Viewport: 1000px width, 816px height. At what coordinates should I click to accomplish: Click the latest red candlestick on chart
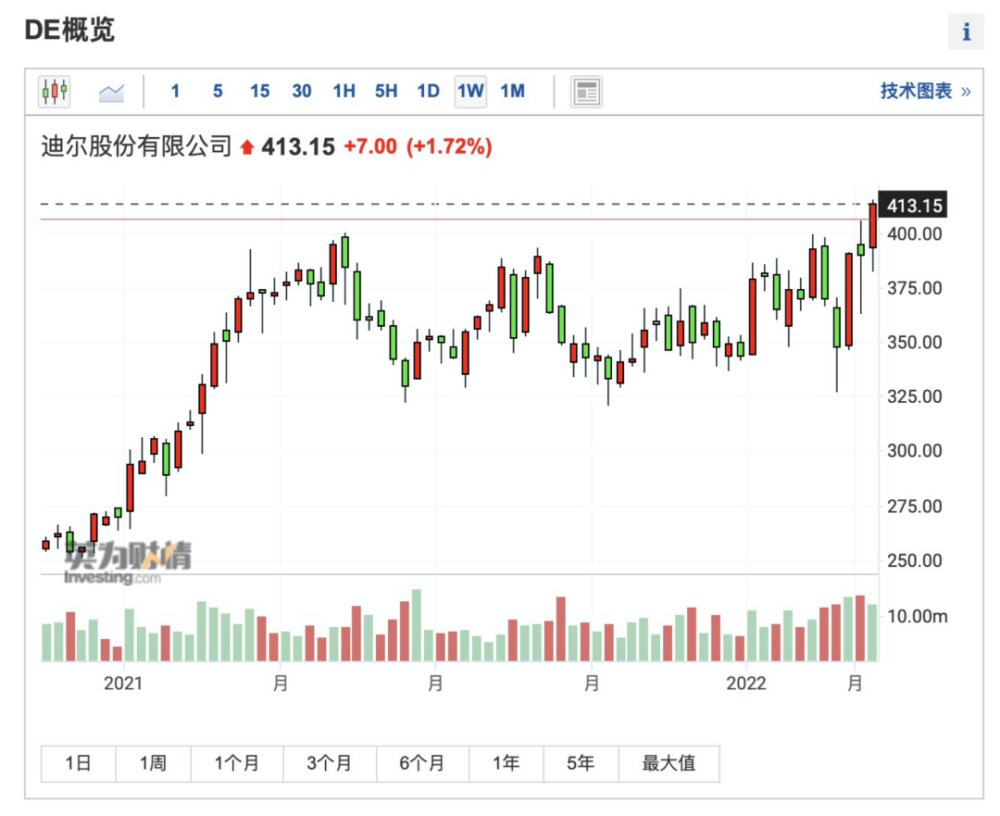point(873,225)
